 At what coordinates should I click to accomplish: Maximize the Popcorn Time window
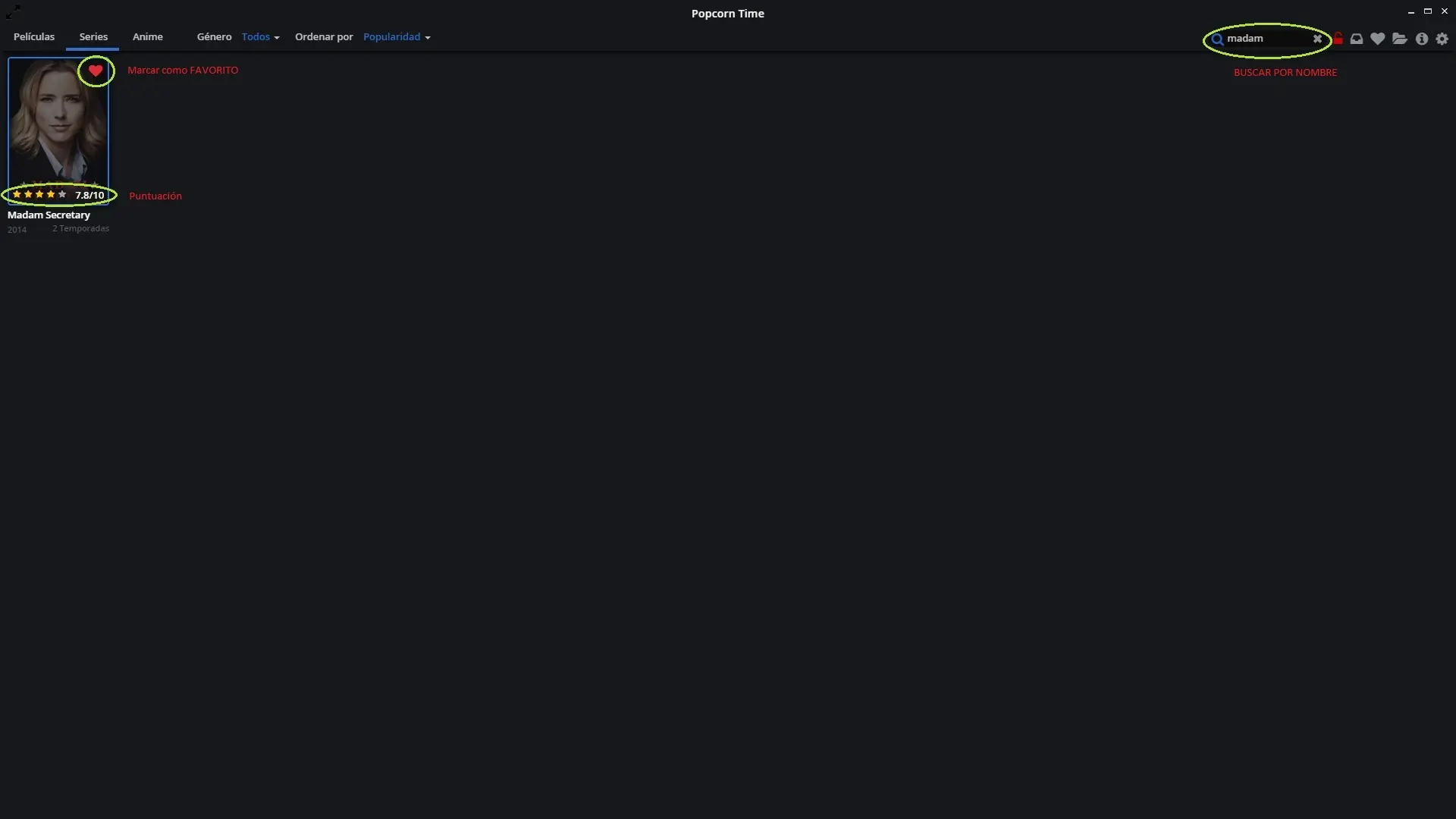pos(1428,11)
